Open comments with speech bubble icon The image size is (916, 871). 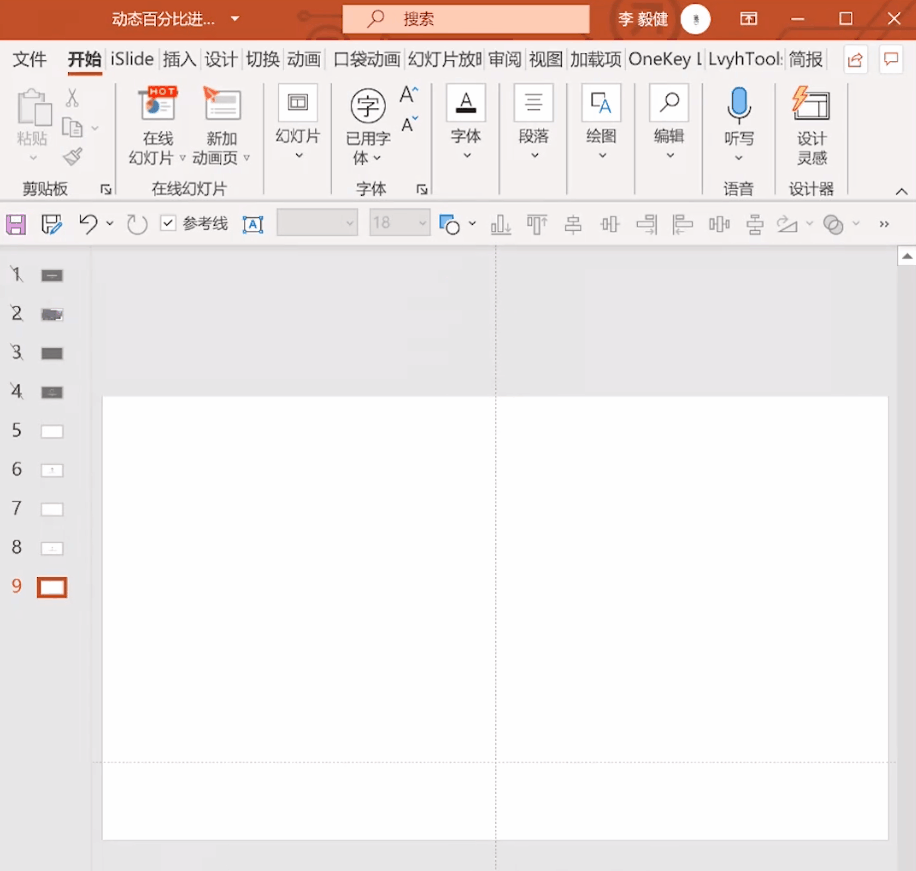point(891,59)
